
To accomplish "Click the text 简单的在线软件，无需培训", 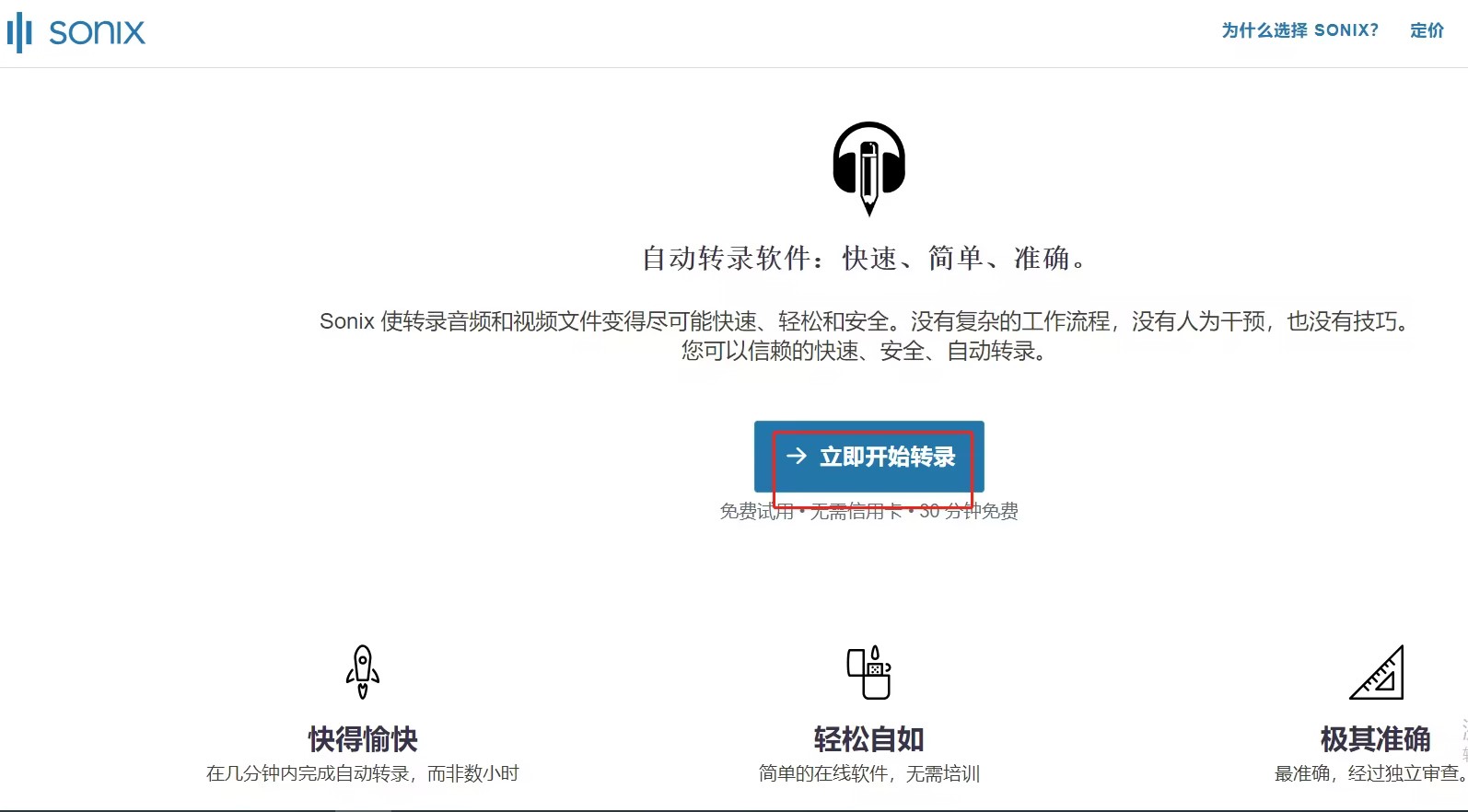I will [x=868, y=773].
